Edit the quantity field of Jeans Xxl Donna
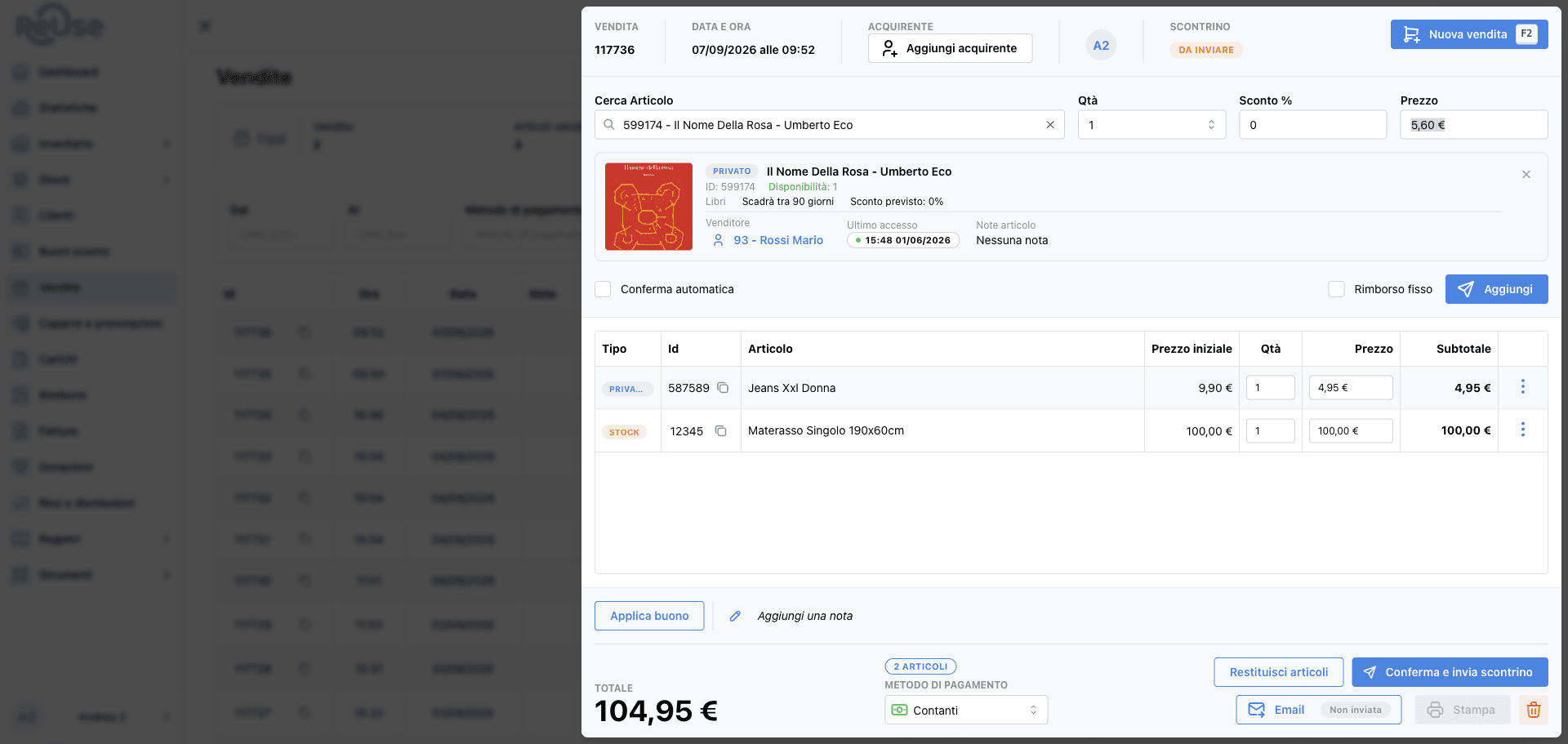1568x744 pixels. tap(1271, 388)
